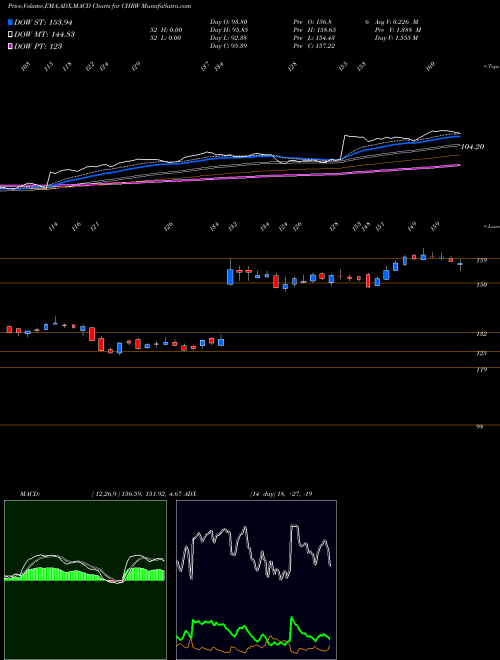
Task: Click the (14 day) ADX values text
Action: pos(281,493)
